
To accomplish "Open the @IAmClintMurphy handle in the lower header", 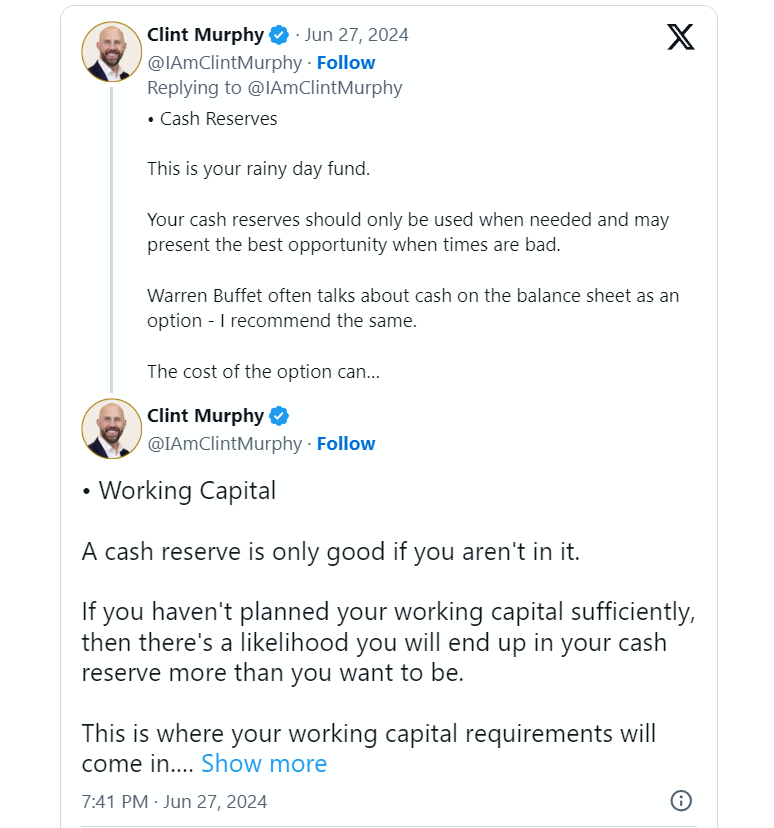I will click(x=224, y=444).
